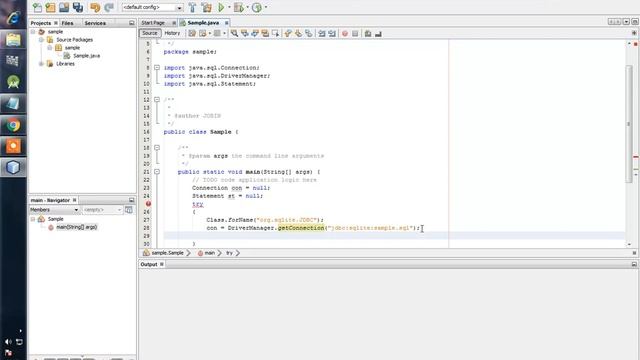
Task: Open Google Chrome from the taskbar
Action: click(x=13, y=125)
